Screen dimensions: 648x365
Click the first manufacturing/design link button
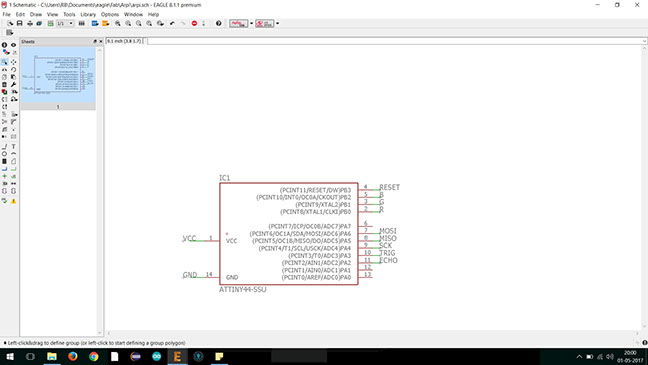click(x=239, y=24)
